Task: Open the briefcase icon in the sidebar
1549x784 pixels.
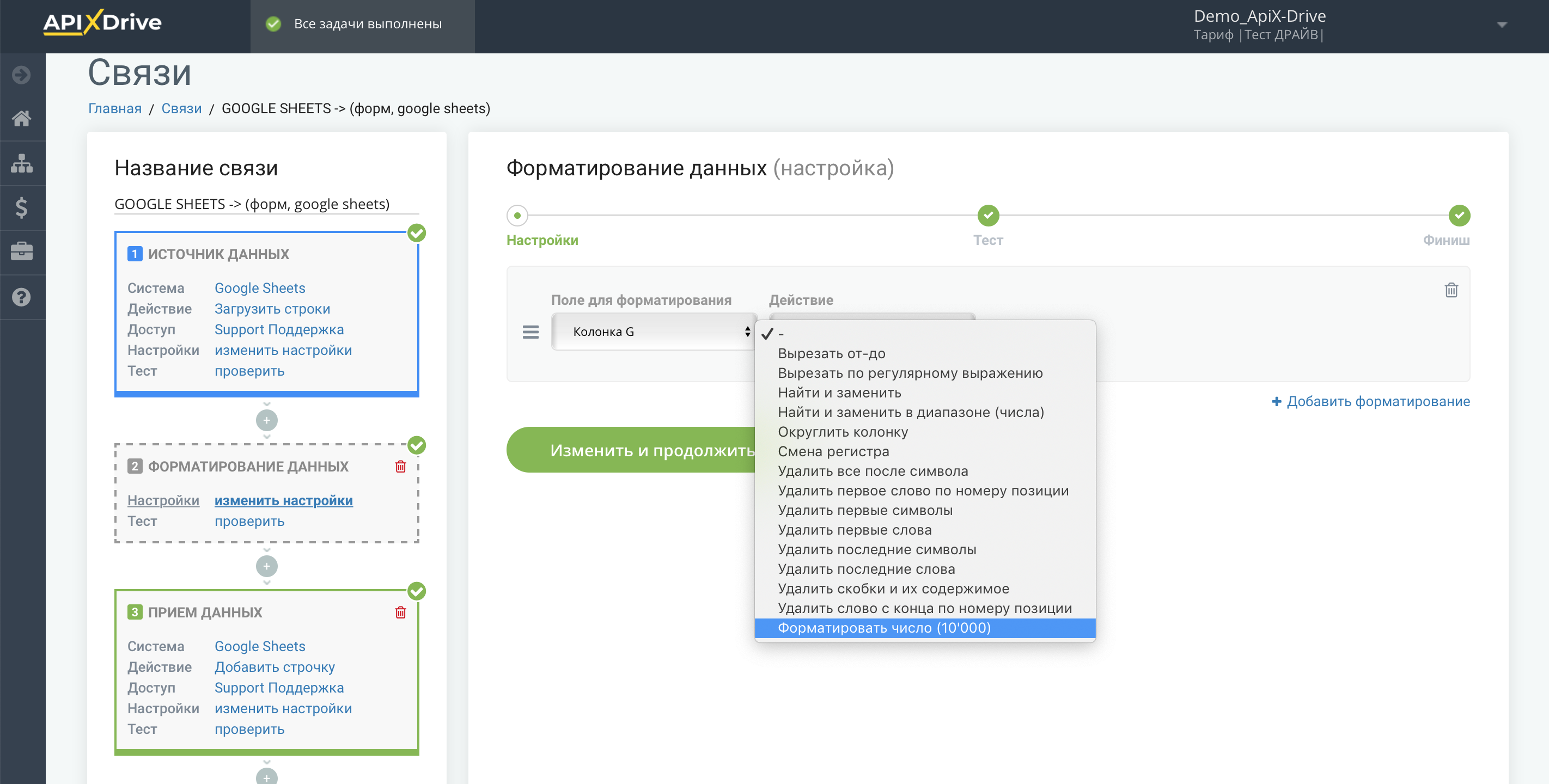Action: click(x=22, y=252)
